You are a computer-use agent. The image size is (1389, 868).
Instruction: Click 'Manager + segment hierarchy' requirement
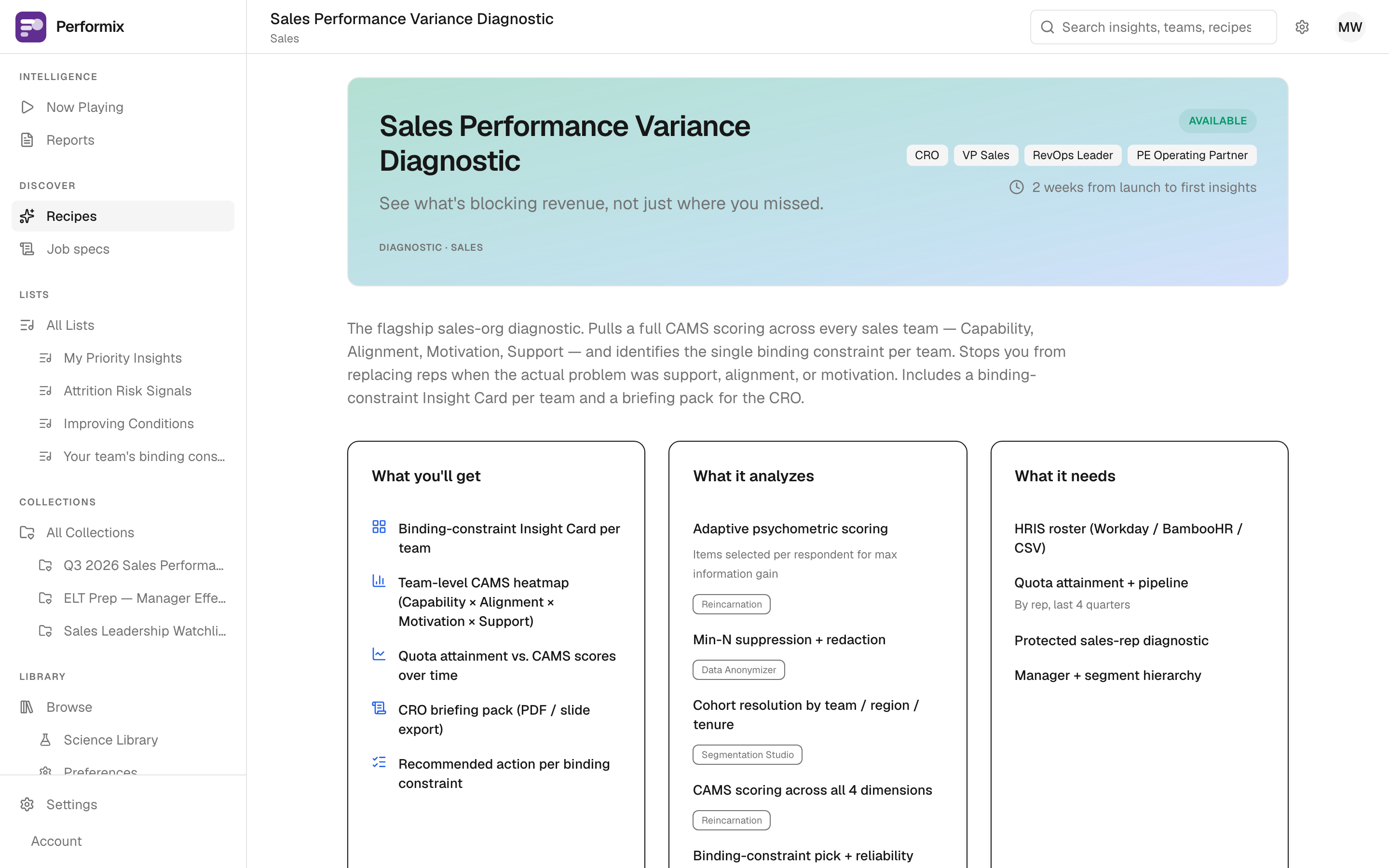point(1107,675)
